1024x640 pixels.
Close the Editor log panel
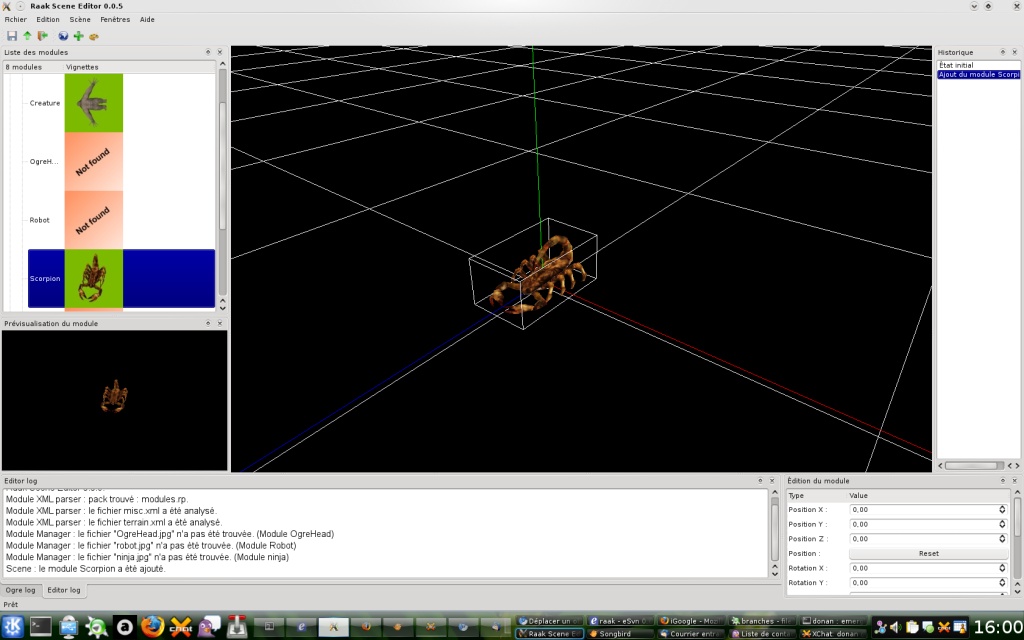[x=772, y=481]
